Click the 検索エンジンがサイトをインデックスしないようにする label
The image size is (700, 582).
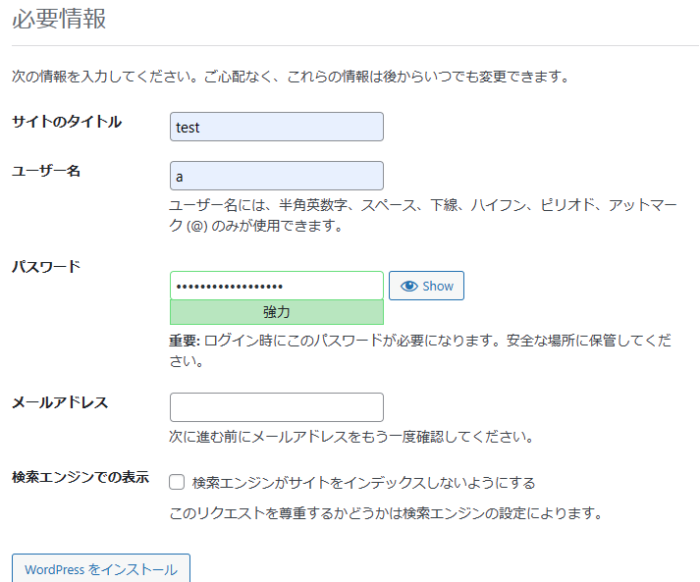[x=363, y=483]
